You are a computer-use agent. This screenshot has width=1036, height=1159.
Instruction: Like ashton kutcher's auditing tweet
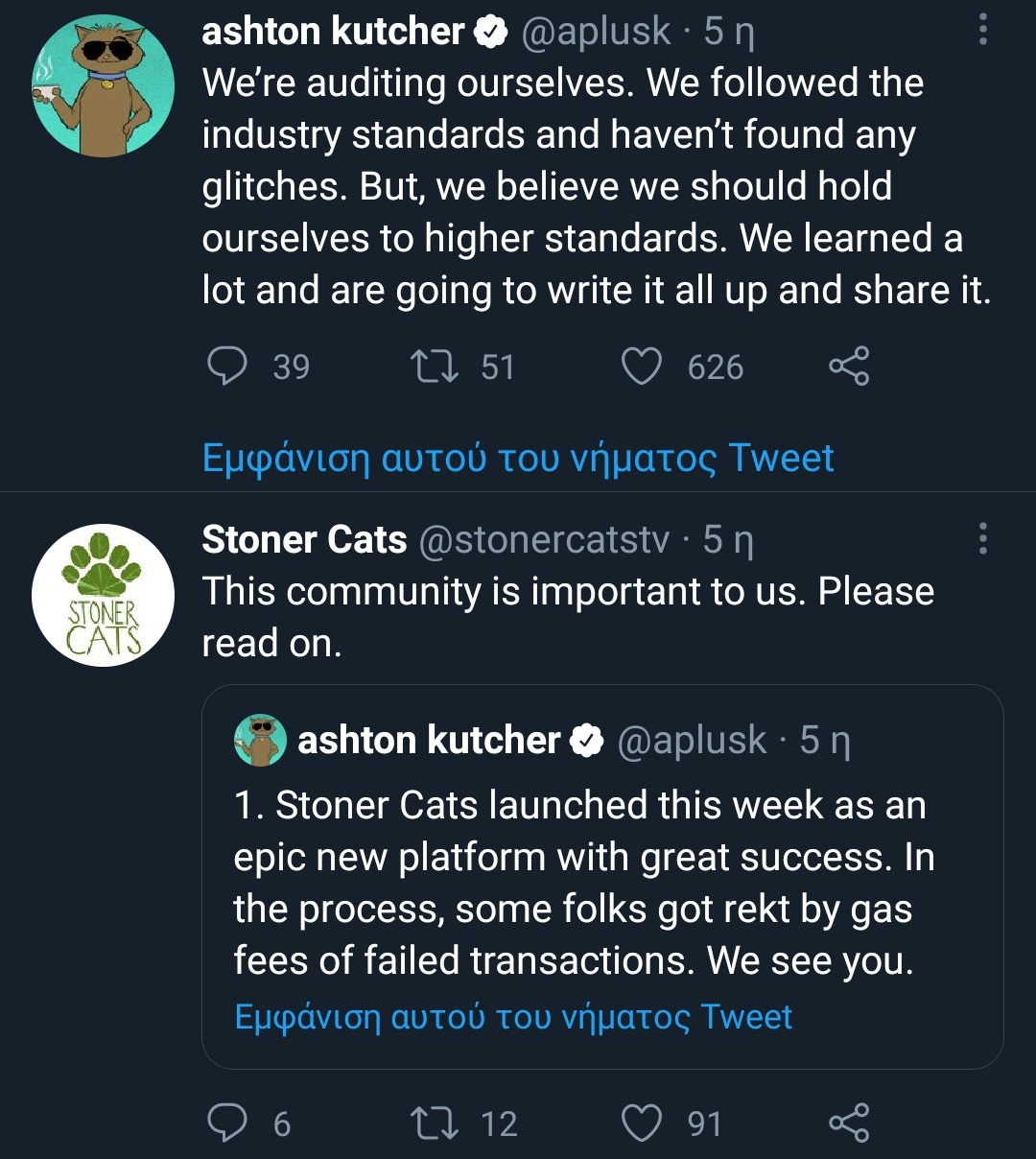pyautogui.click(x=642, y=367)
